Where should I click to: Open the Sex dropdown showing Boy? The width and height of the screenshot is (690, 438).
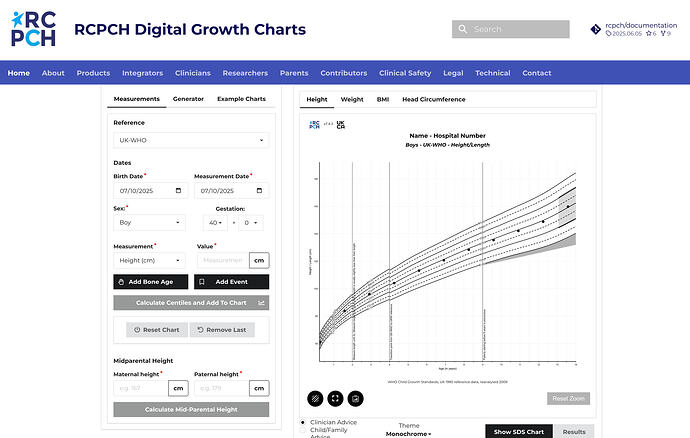coord(150,223)
